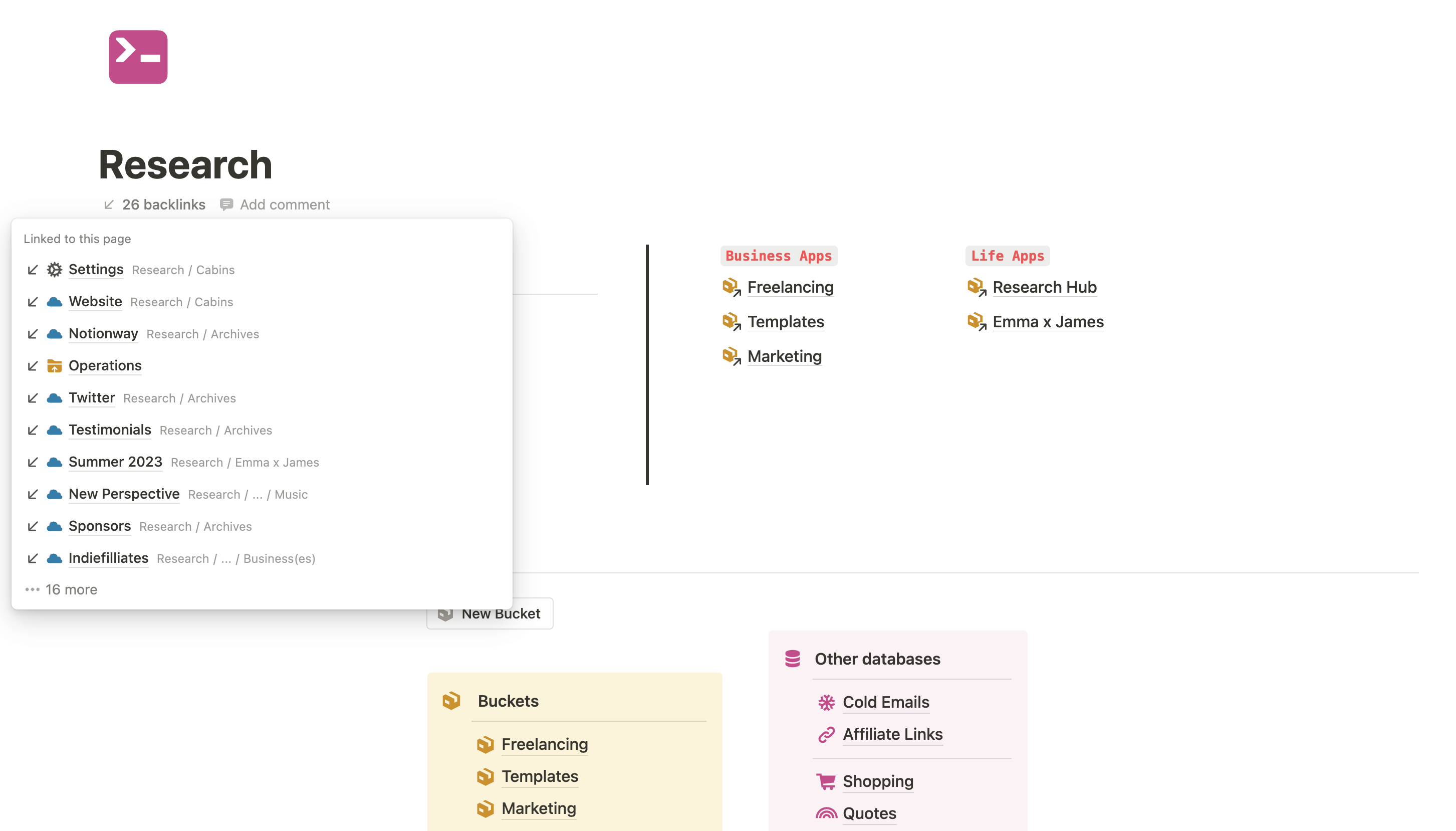Expand the Buckets section
1456x831 pixels.
[507, 701]
